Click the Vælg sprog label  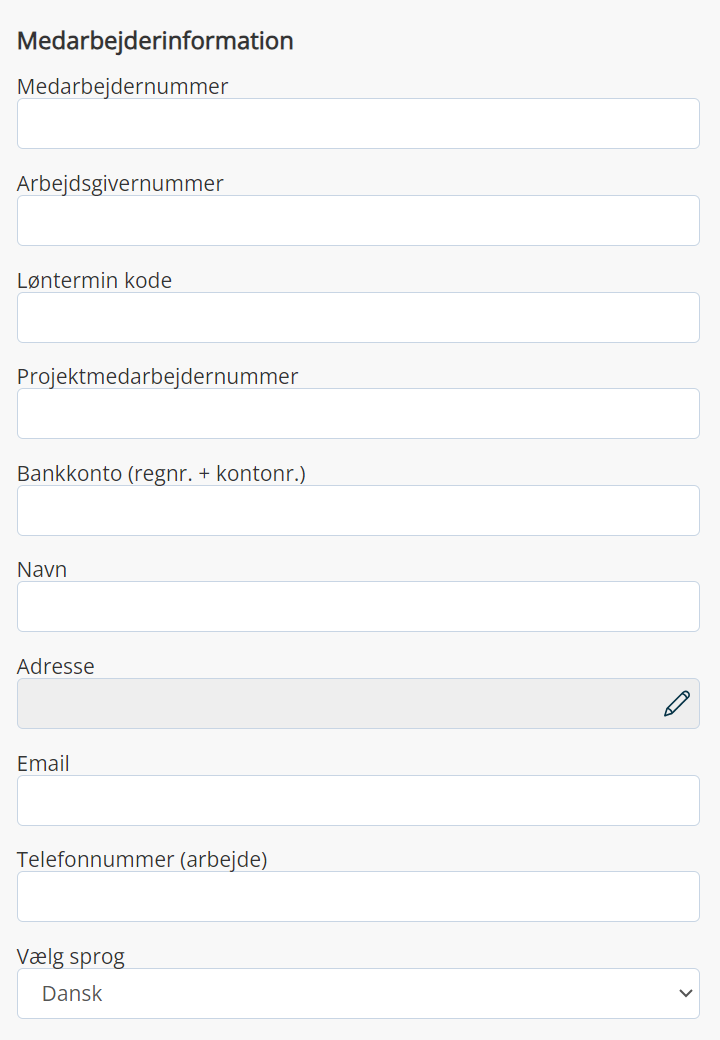(71, 957)
